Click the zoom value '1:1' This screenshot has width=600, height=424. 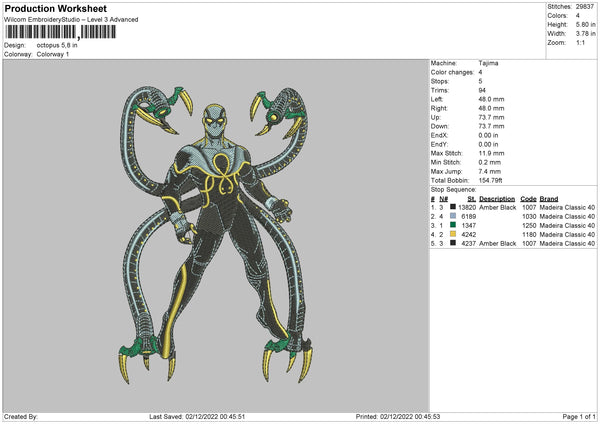[580, 43]
